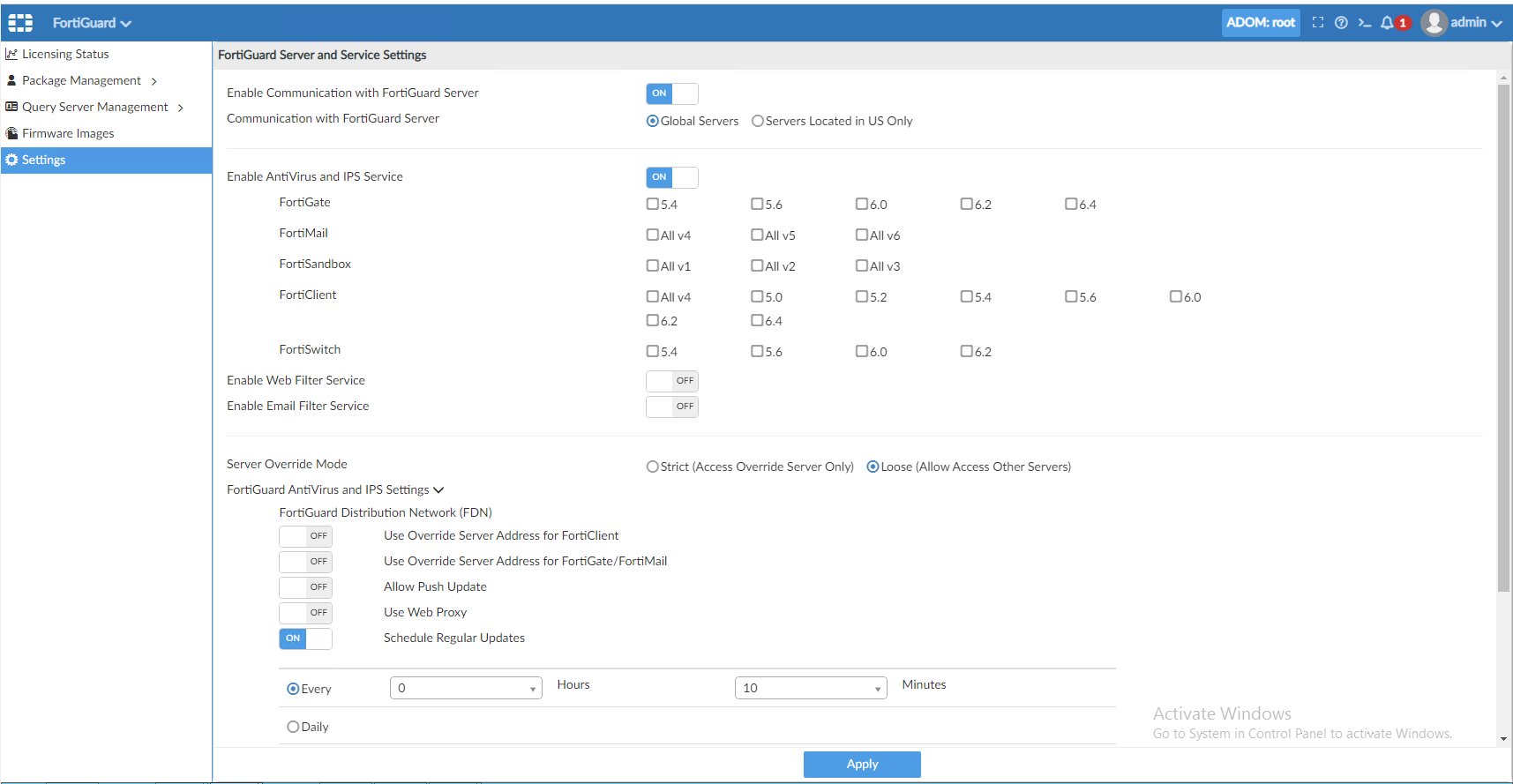Screen dimensions: 1513x784
Task: Apply the FortiGuard settings
Action: [862, 764]
